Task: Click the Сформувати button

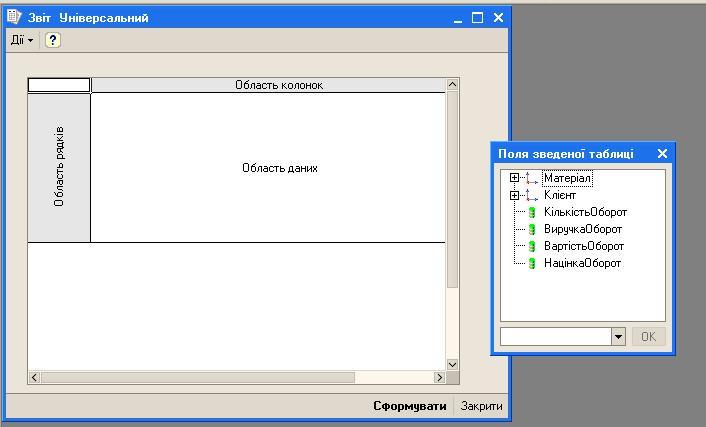Action: tap(410, 406)
